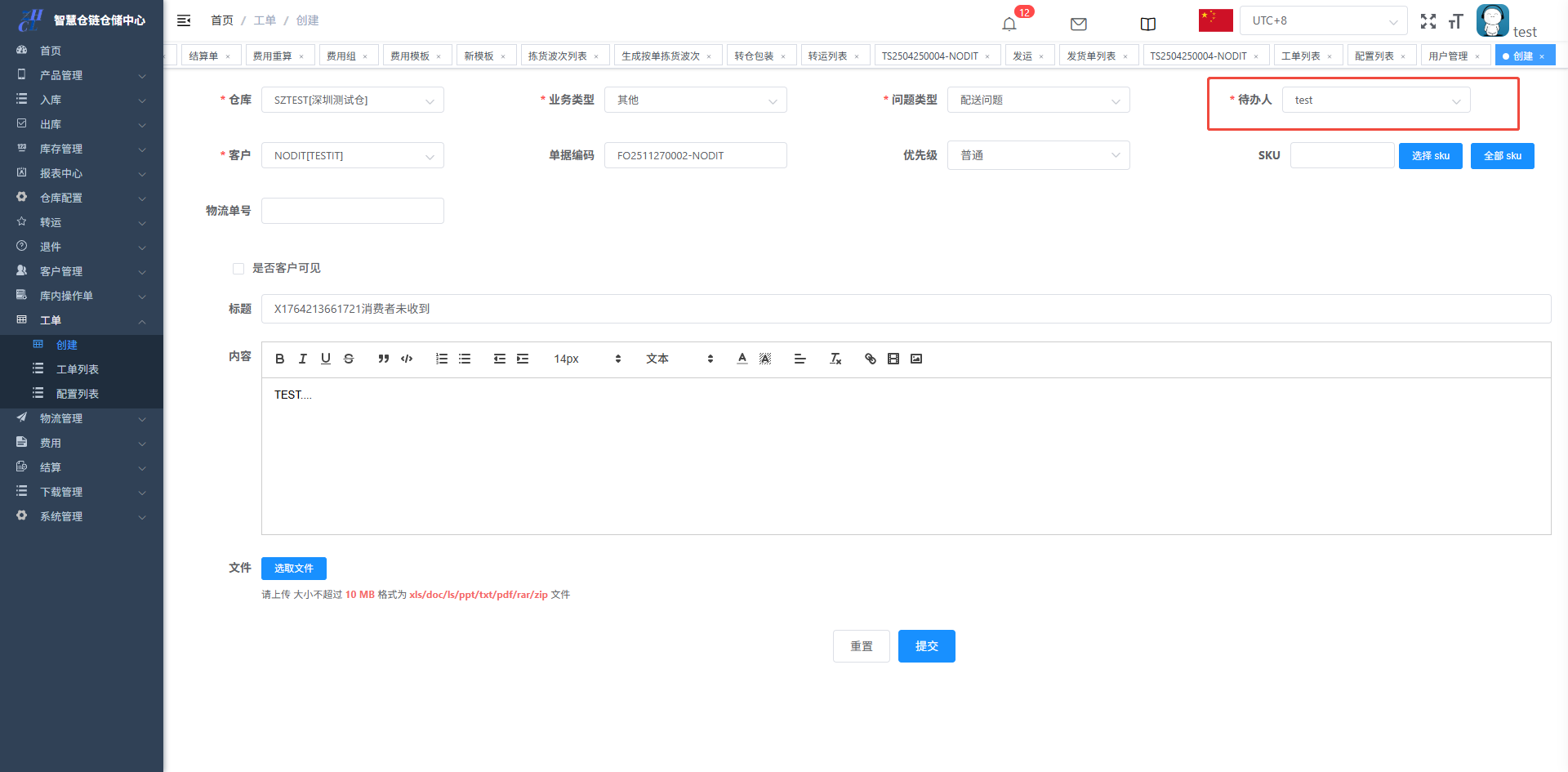Image resolution: width=1568 pixels, height=772 pixels.
Task: Switch to the 工单列表 tab
Action: click(x=1300, y=56)
